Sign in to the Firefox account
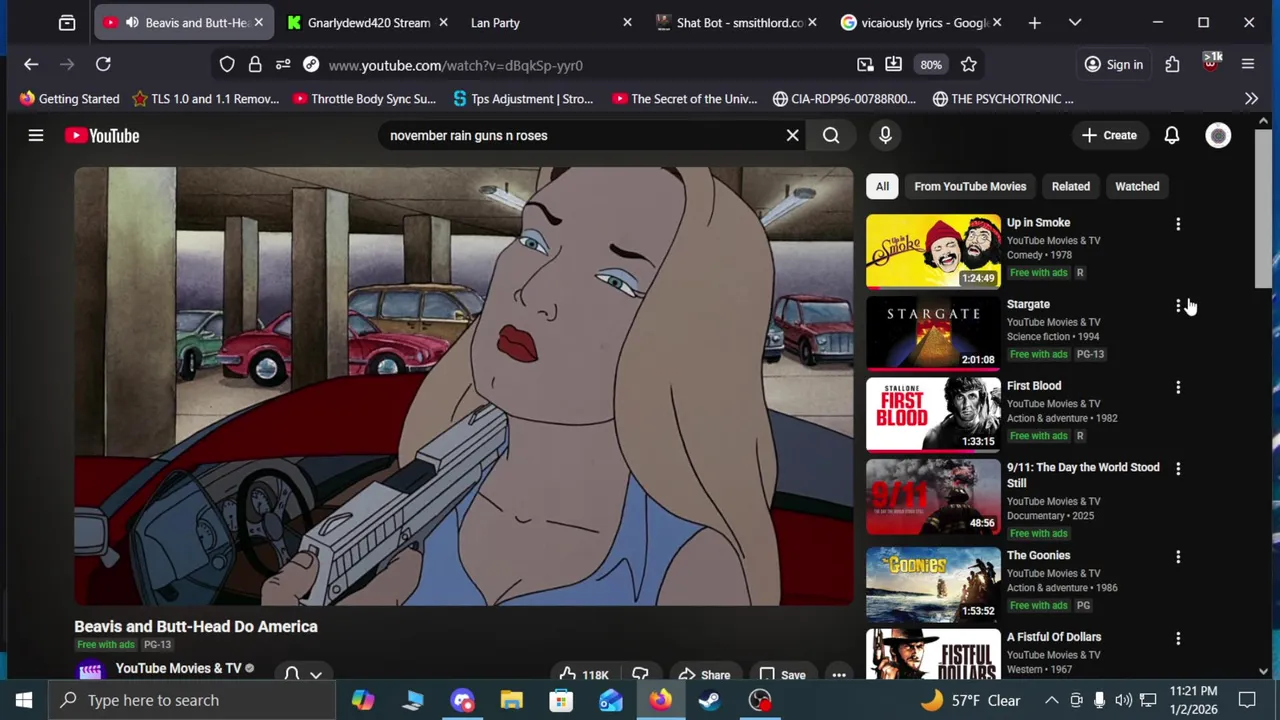This screenshot has width=1280, height=720. (1114, 65)
